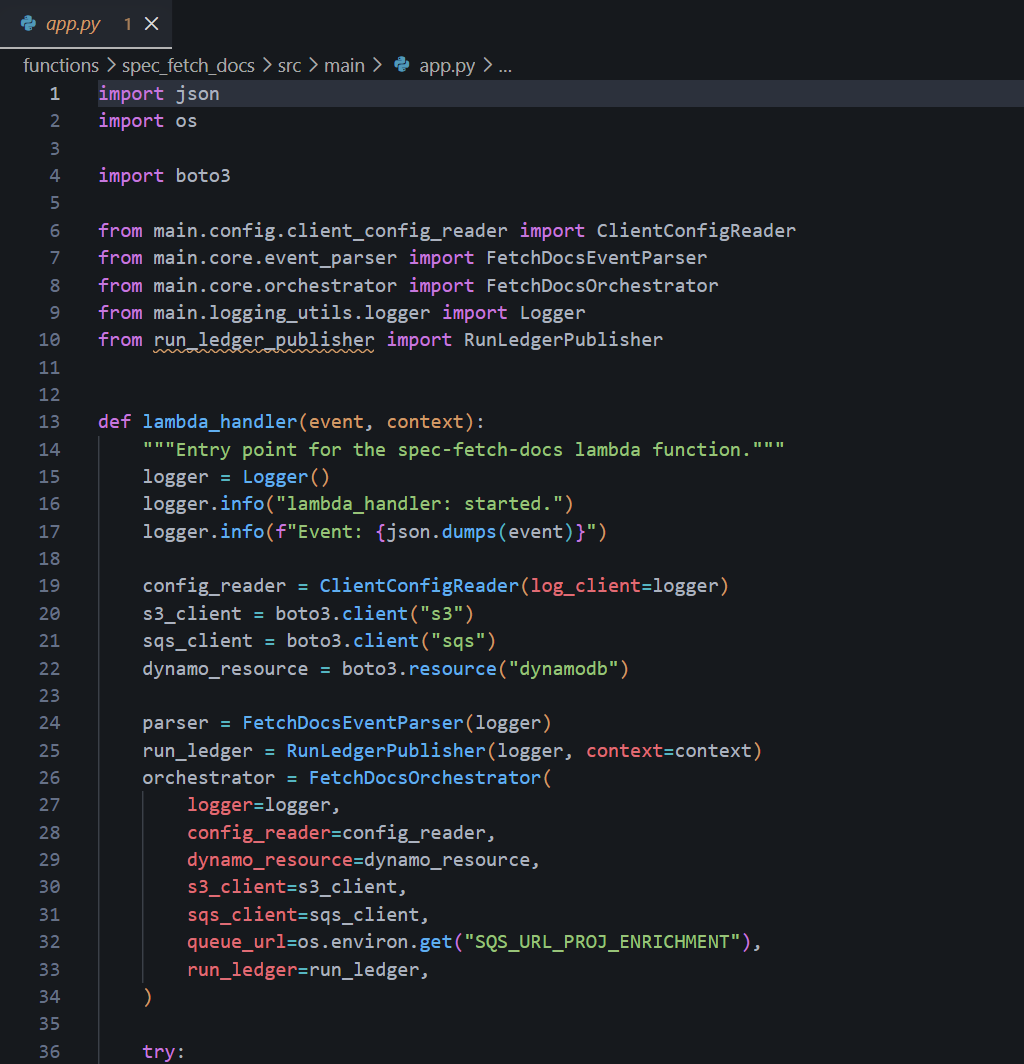Viewport: 1024px width, 1064px height.
Task: Click the 'orchestrator' variable on line 26
Action: coord(209,778)
